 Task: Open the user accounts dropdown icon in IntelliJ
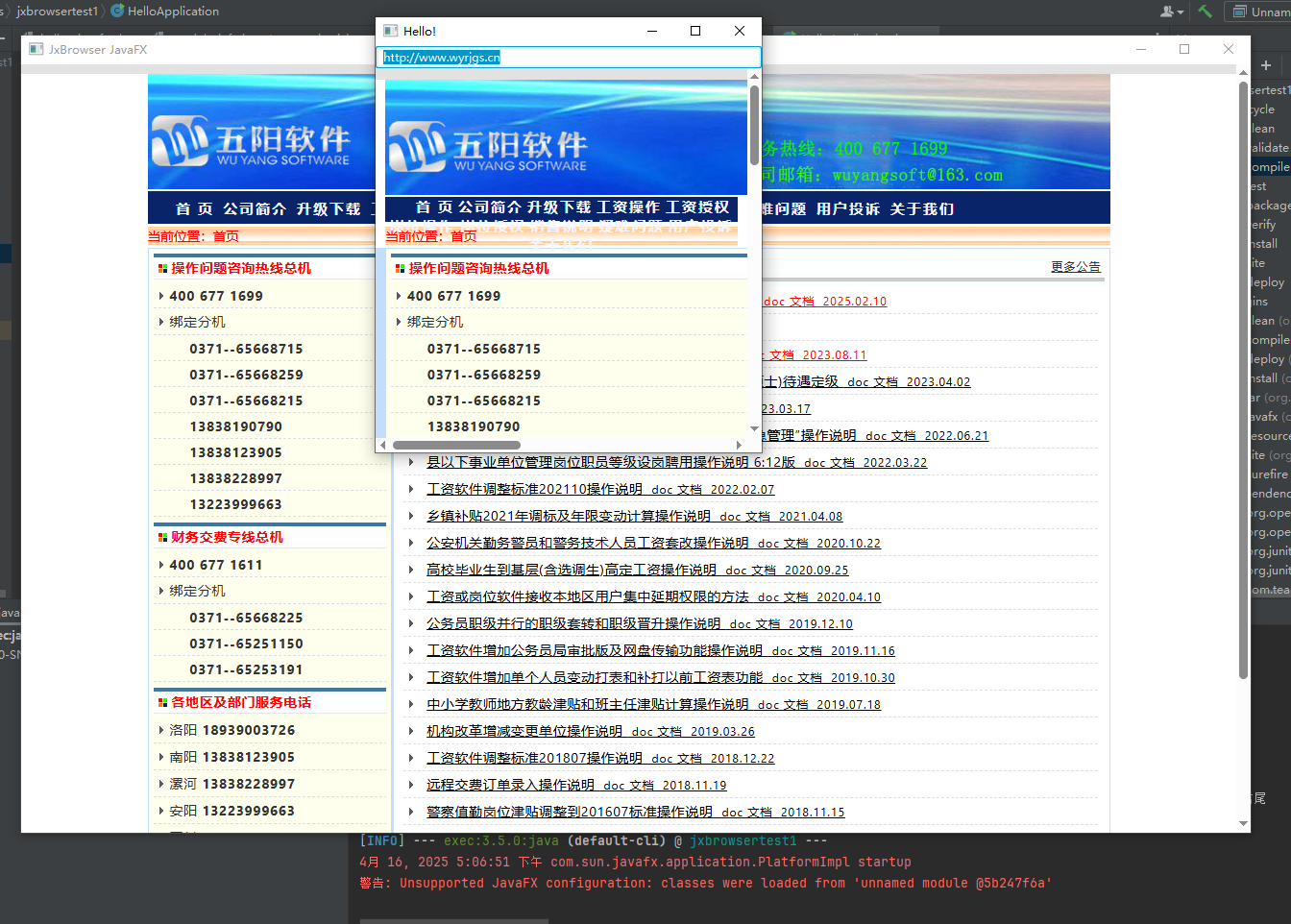click(1171, 12)
